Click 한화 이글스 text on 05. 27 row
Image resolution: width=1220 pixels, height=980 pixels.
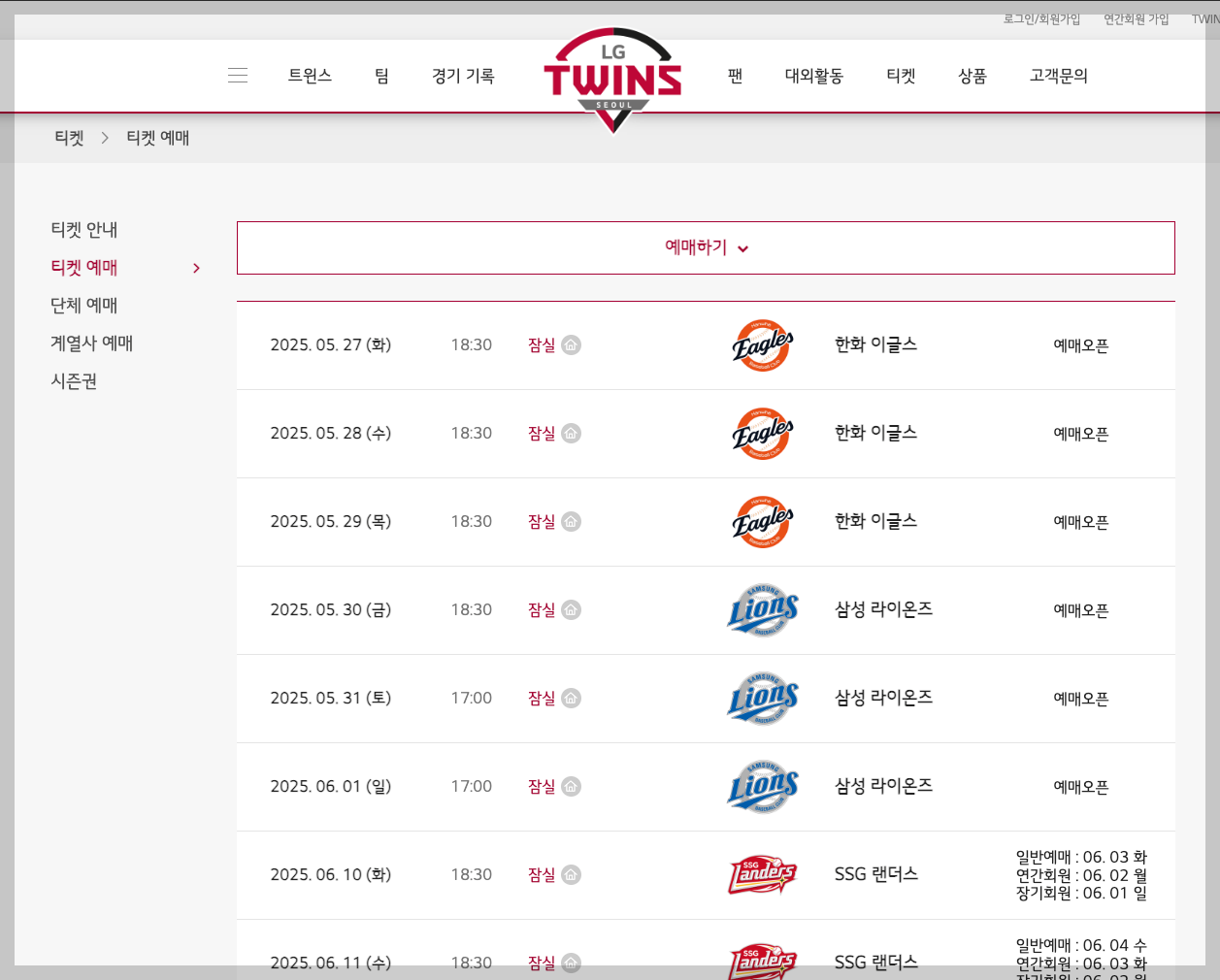click(875, 344)
